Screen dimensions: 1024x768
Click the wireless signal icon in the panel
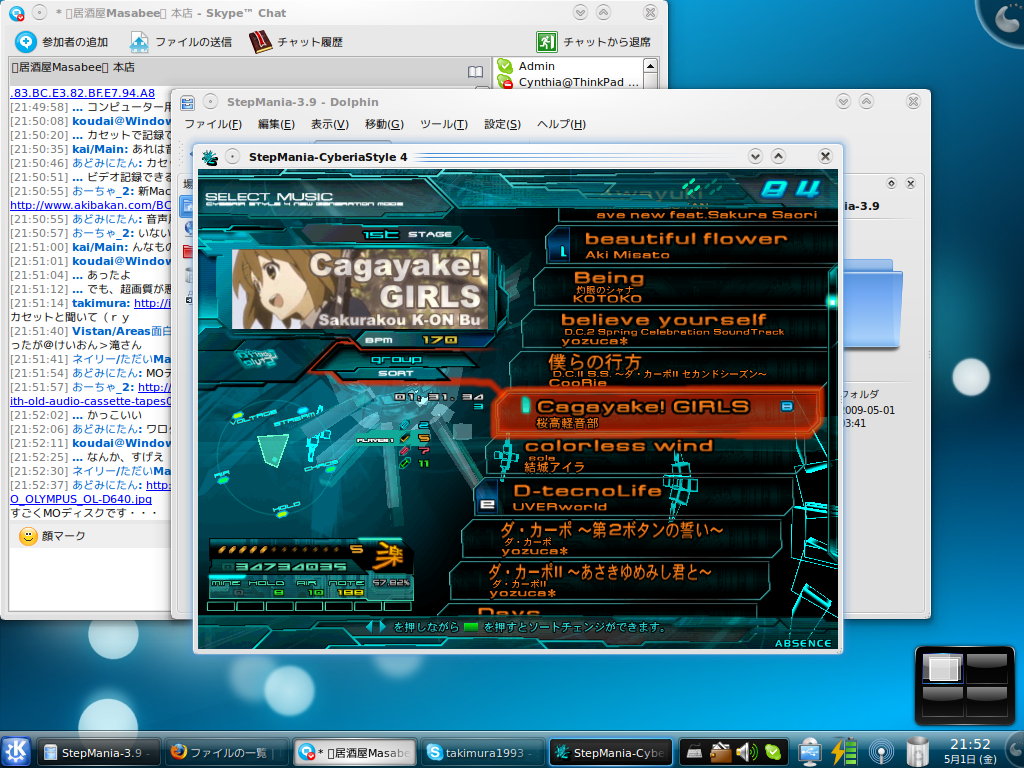(x=881, y=752)
